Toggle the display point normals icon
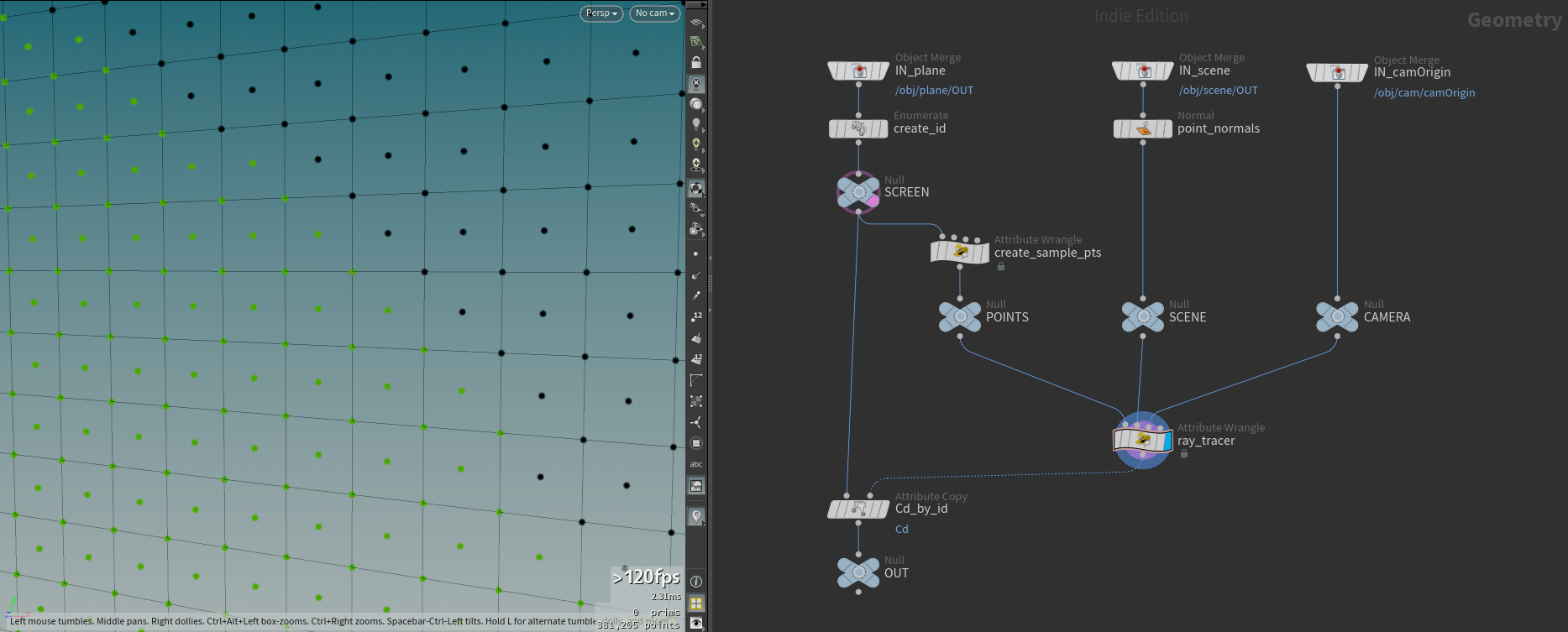Screen dimensions: 1568x632 (695, 274)
